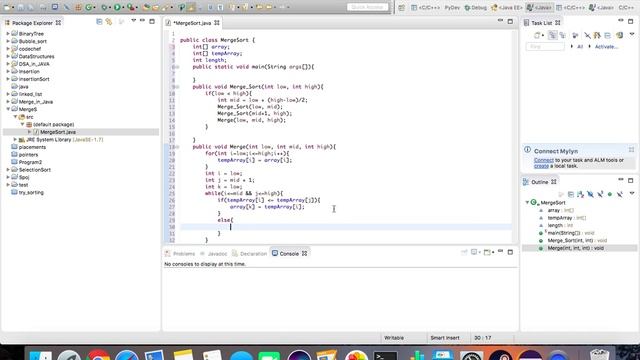Select MergeSort.java in Package Explorer
This screenshot has width=640, height=360.
(x=58, y=132)
